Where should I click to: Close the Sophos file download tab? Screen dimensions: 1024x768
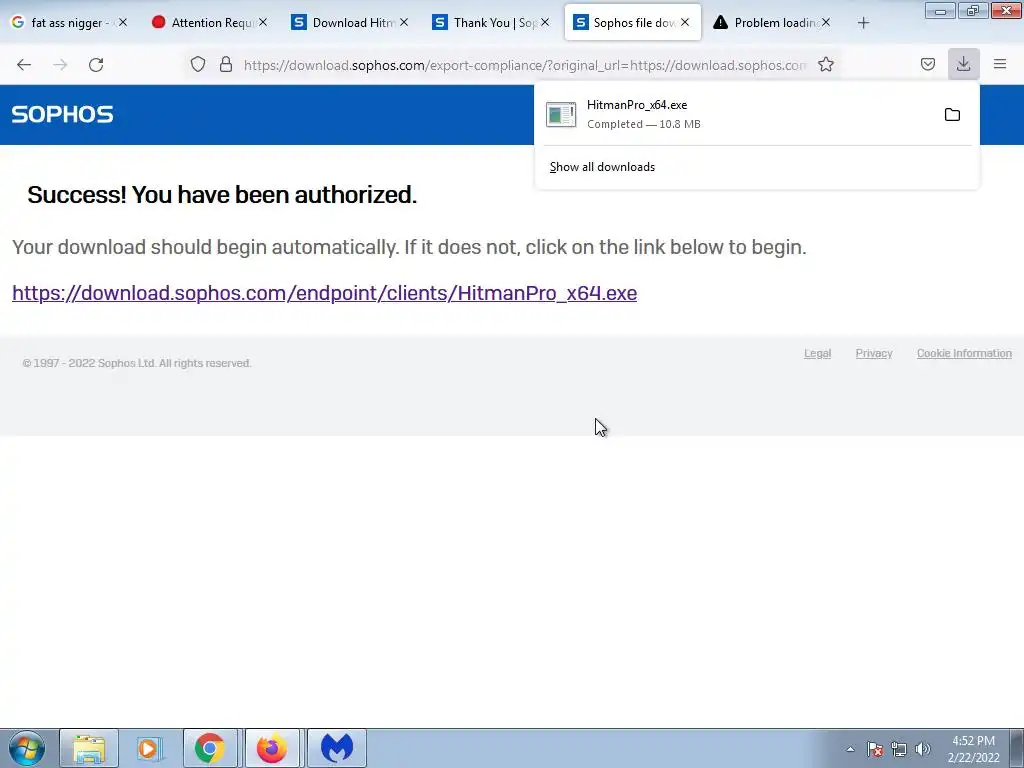684,22
